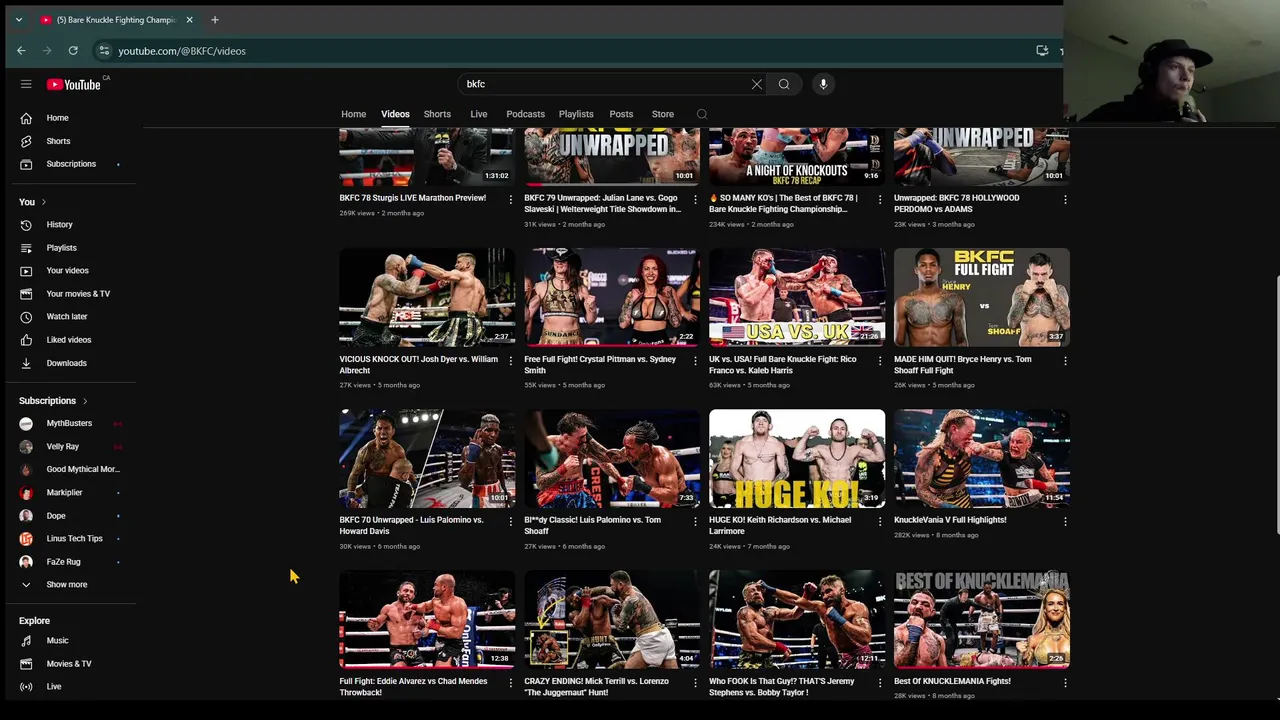Open options menu for Bryce Henry video

tap(1065, 360)
